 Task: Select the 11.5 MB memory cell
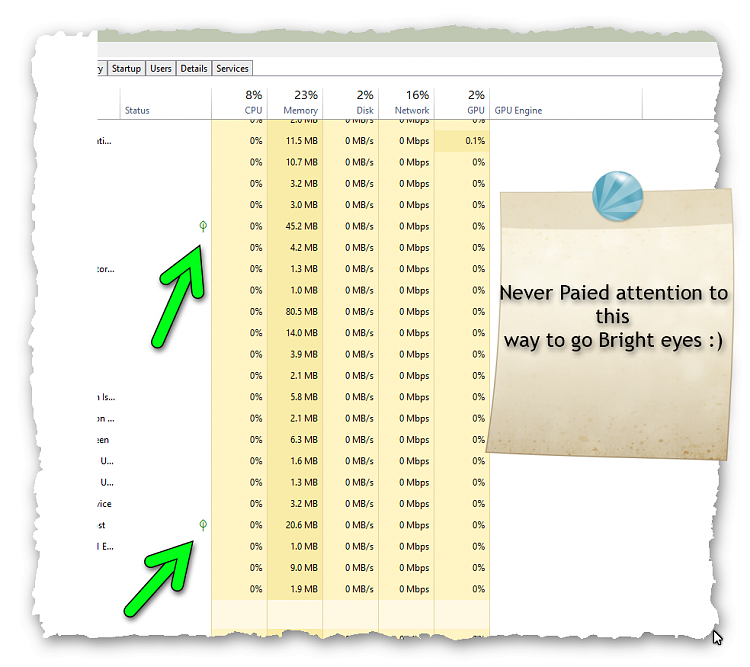pos(295,141)
